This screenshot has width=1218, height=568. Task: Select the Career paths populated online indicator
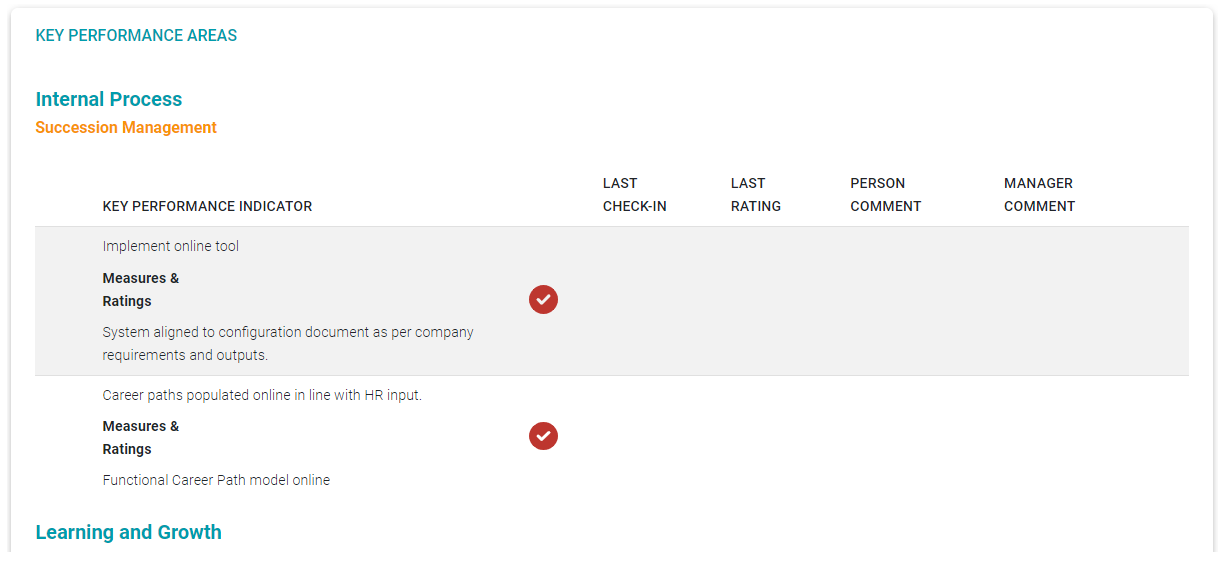tap(262, 395)
